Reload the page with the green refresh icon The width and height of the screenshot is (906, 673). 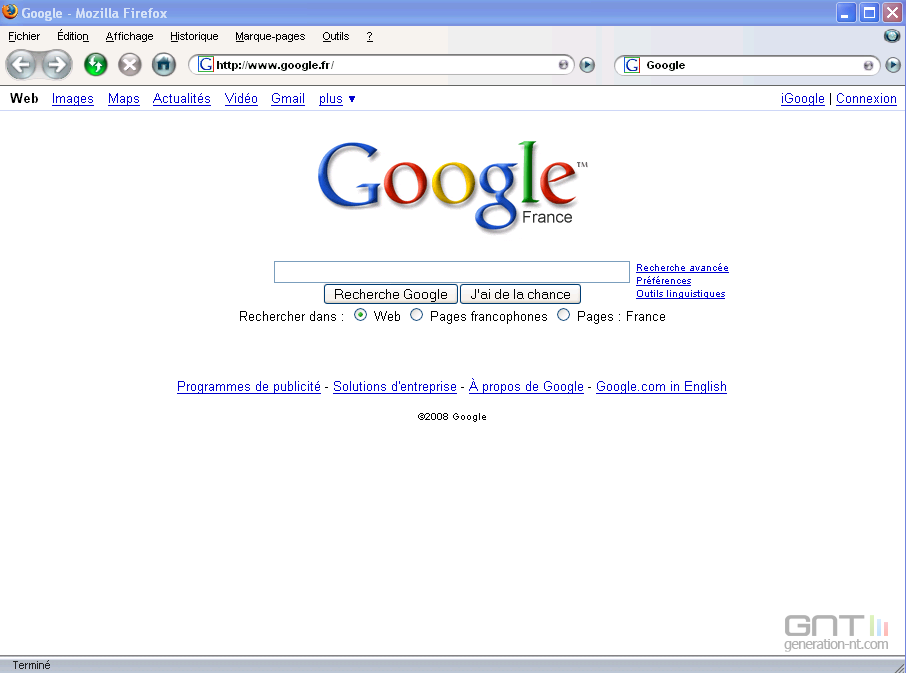[x=95, y=65]
